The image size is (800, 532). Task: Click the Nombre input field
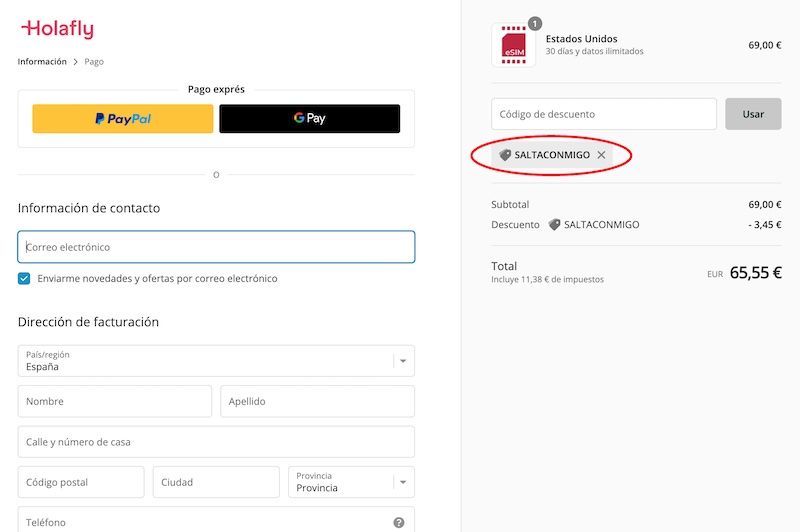[x=115, y=401]
